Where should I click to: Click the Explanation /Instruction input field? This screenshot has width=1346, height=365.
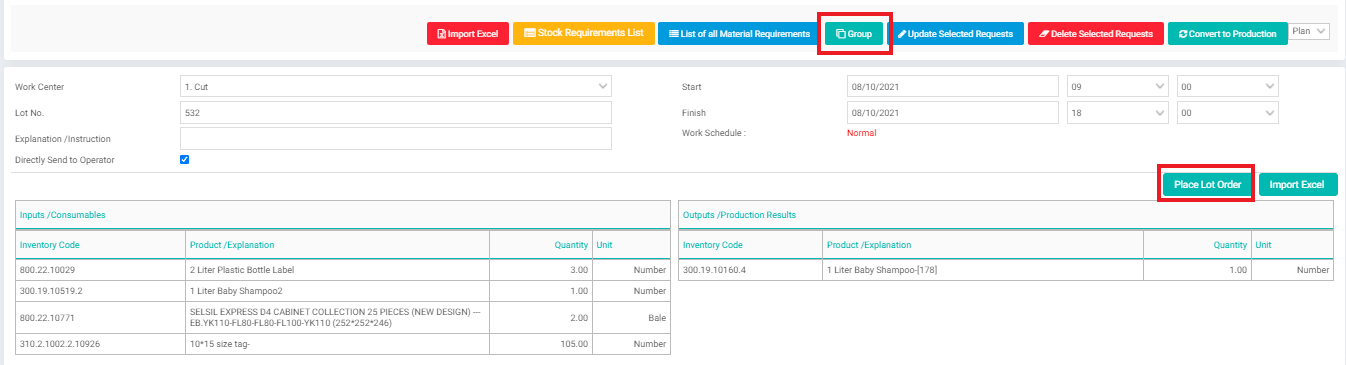click(x=396, y=138)
